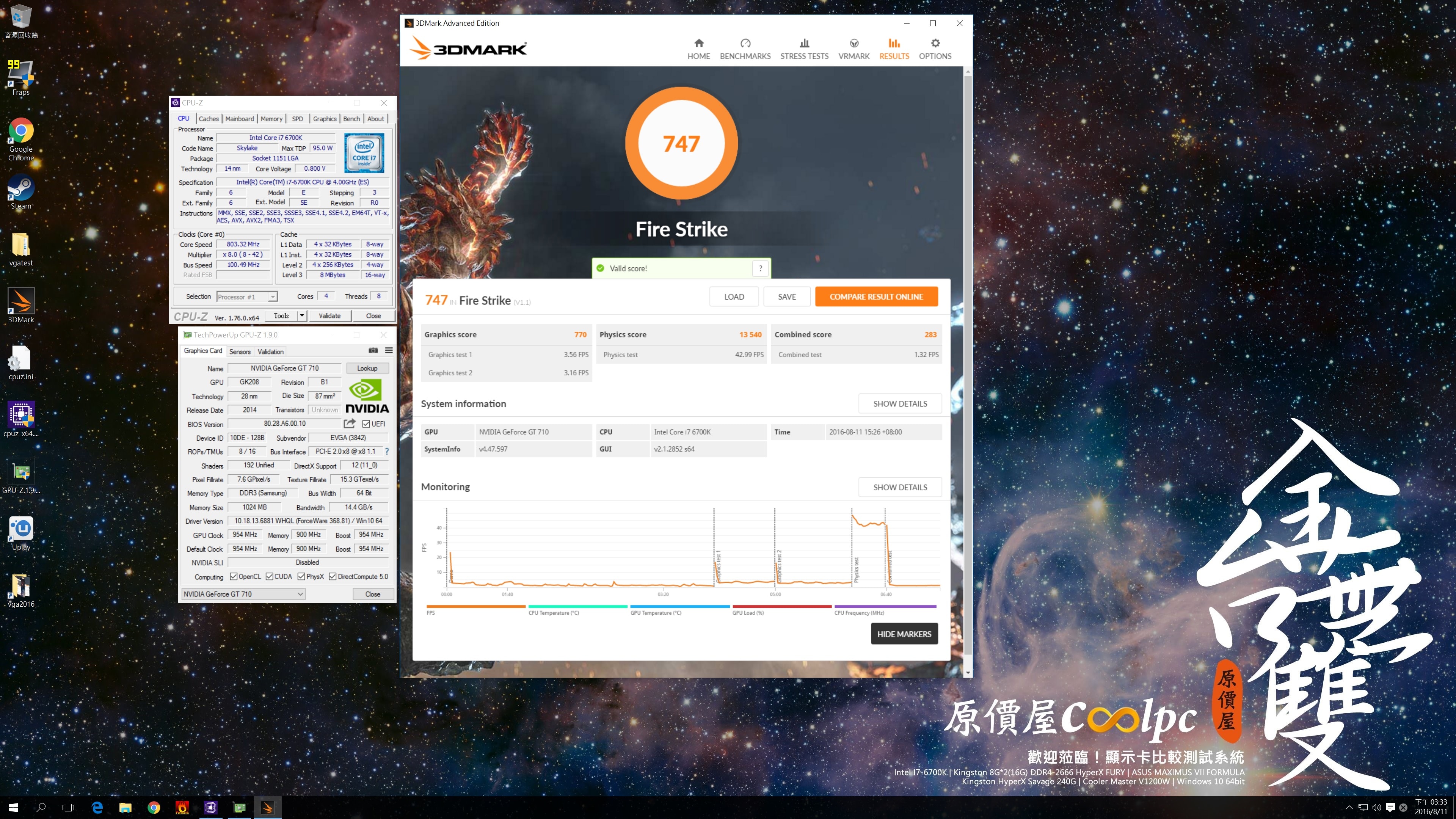The height and width of the screenshot is (819, 1456).
Task: Open 3DMark STRESS TESTS section
Action: (x=804, y=49)
